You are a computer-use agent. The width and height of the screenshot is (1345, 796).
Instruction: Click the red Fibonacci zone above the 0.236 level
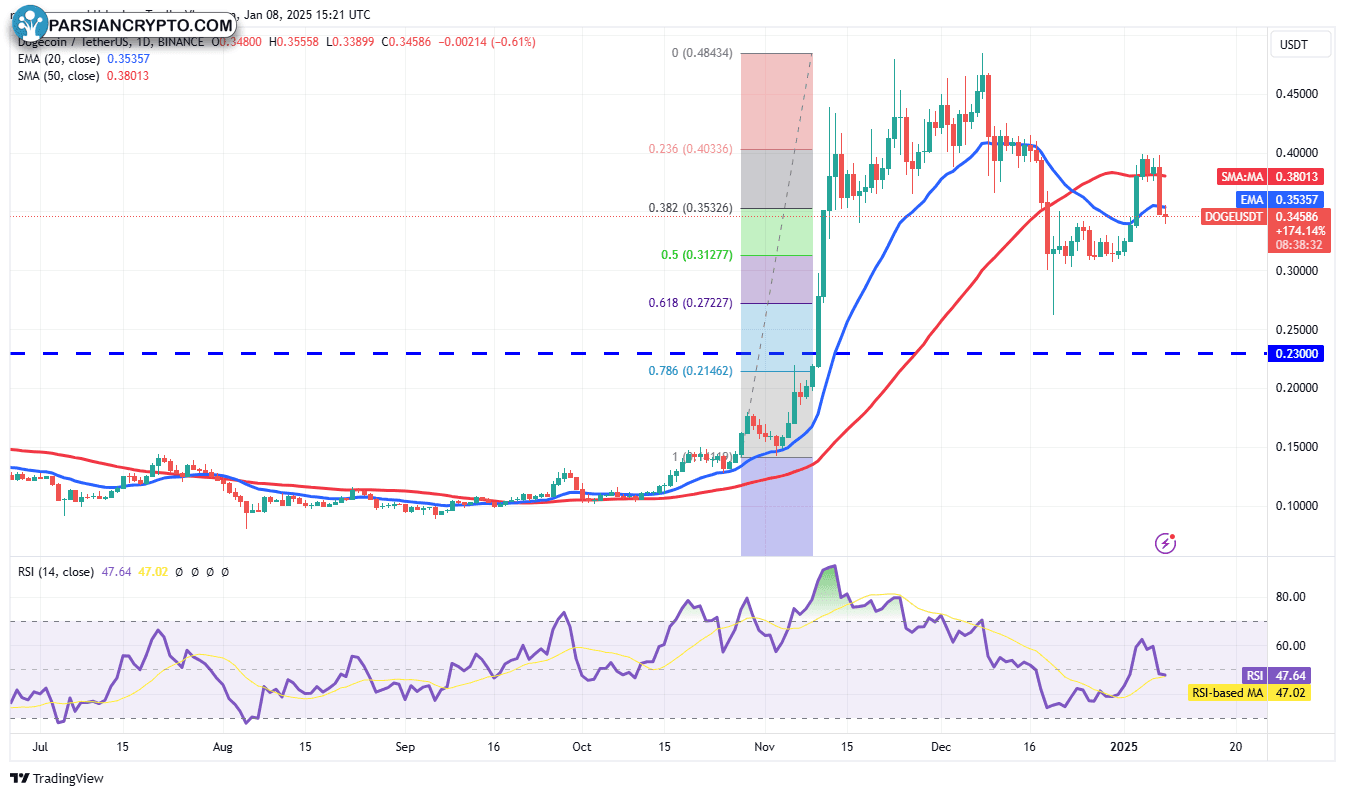click(776, 101)
